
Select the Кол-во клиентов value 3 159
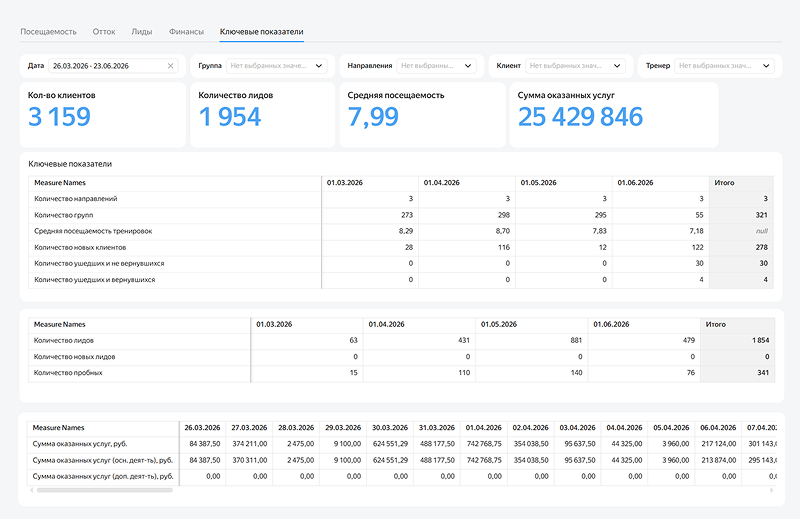pos(60,117)
